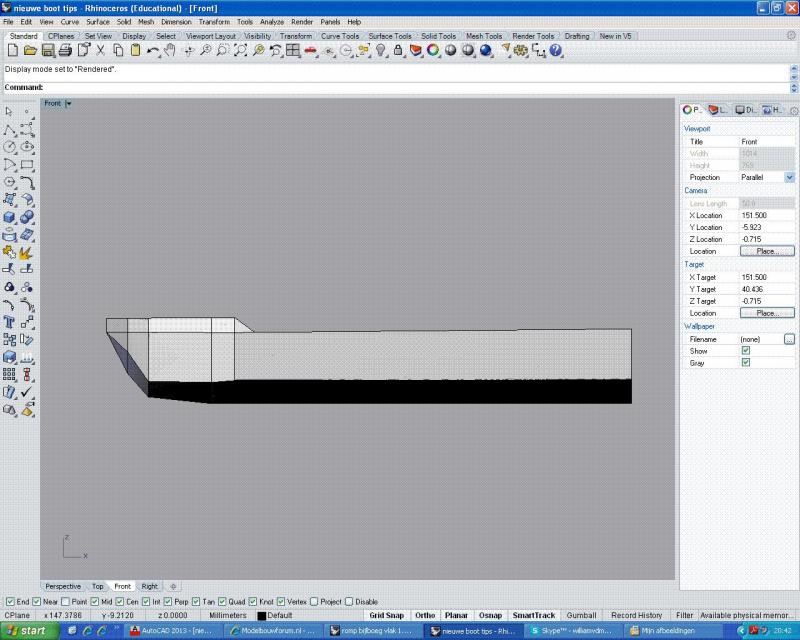Viewport: 800px width, 640px height.
Task: Open the File menu
Action: click(9, 22)
